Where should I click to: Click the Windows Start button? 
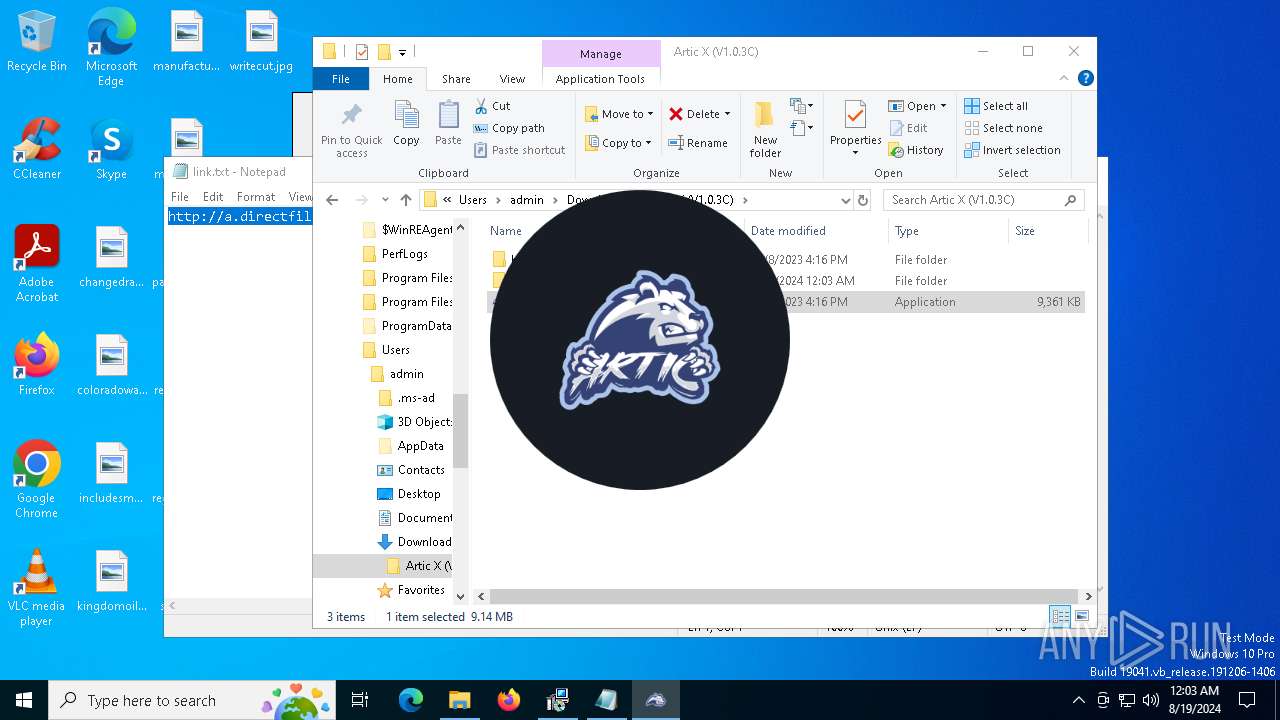coord(24,700)
